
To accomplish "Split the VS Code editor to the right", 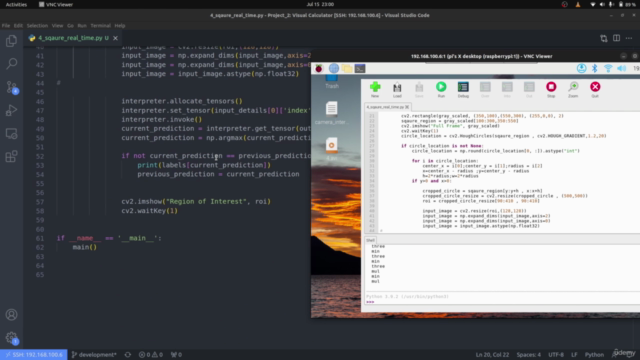I will 616,38.
